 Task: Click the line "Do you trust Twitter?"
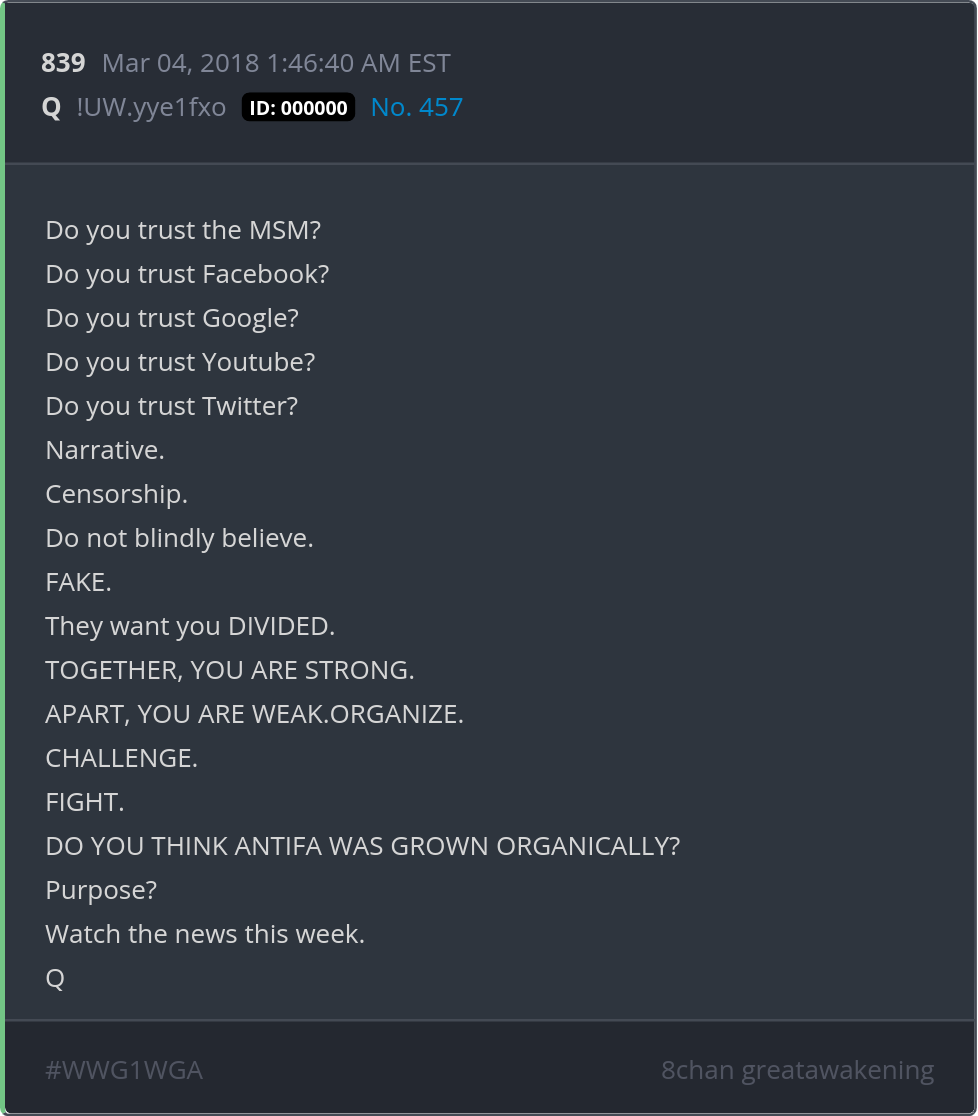[172, 406]
